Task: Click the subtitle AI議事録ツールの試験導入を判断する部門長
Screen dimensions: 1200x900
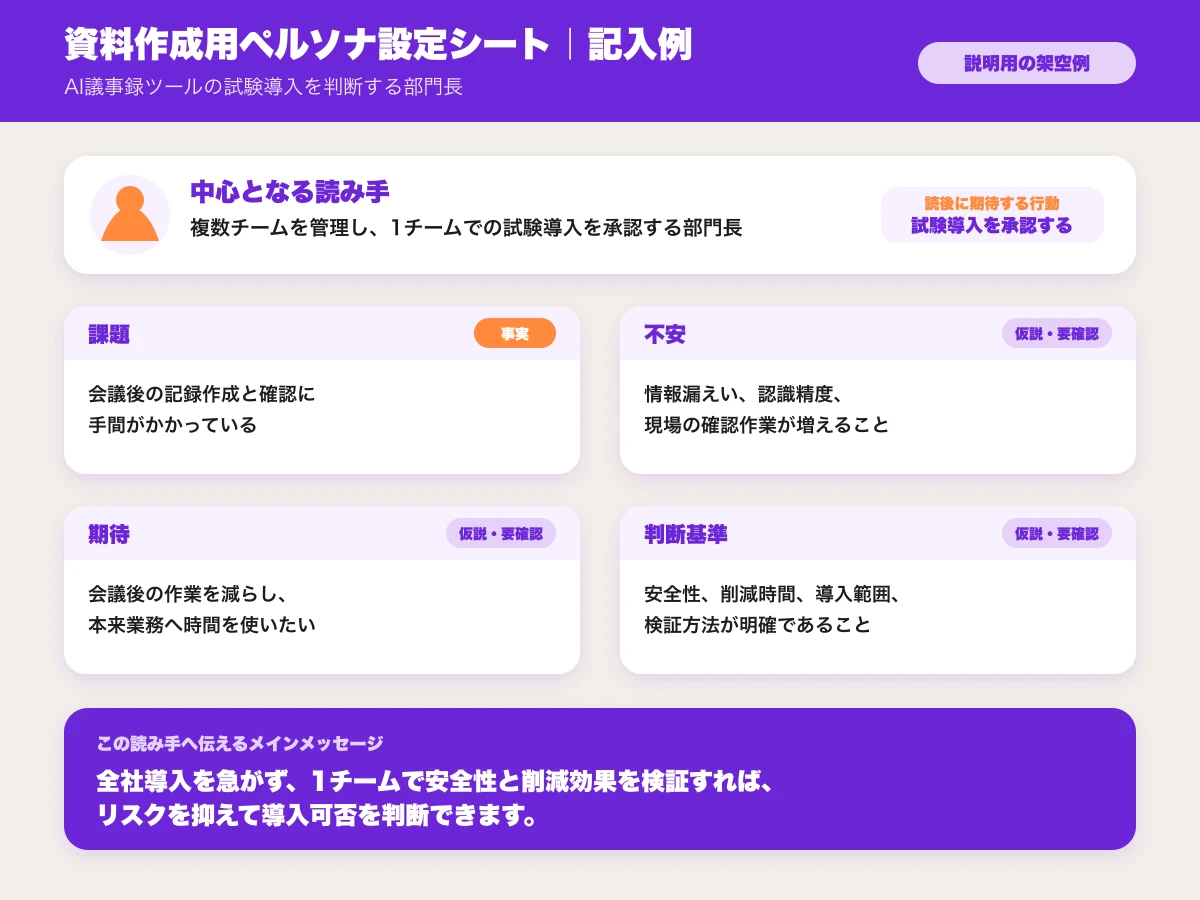Action: pyautogui.click(x=263, y=87)
